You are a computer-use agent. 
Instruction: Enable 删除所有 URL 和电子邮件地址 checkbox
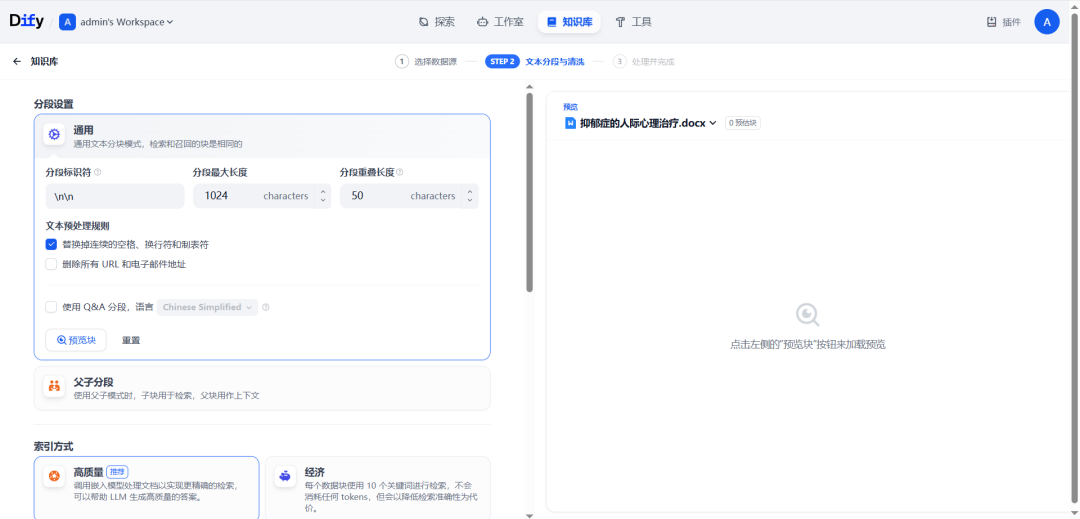[51, 264]
